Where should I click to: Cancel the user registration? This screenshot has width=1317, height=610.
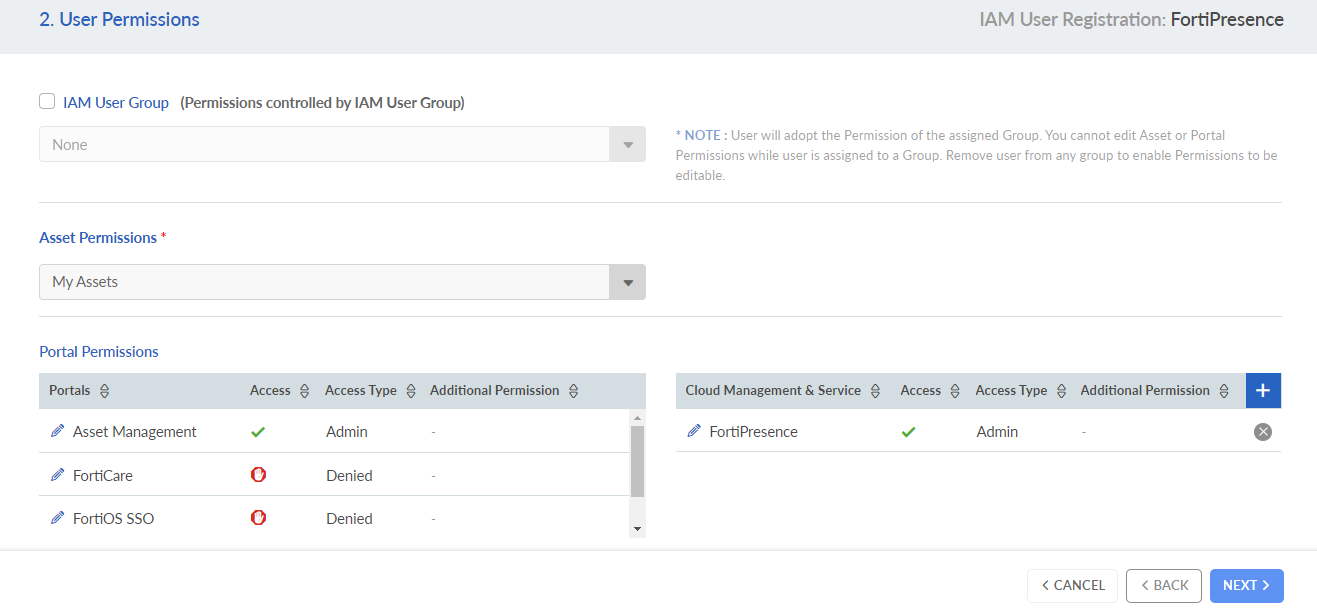click(1072, 585)
